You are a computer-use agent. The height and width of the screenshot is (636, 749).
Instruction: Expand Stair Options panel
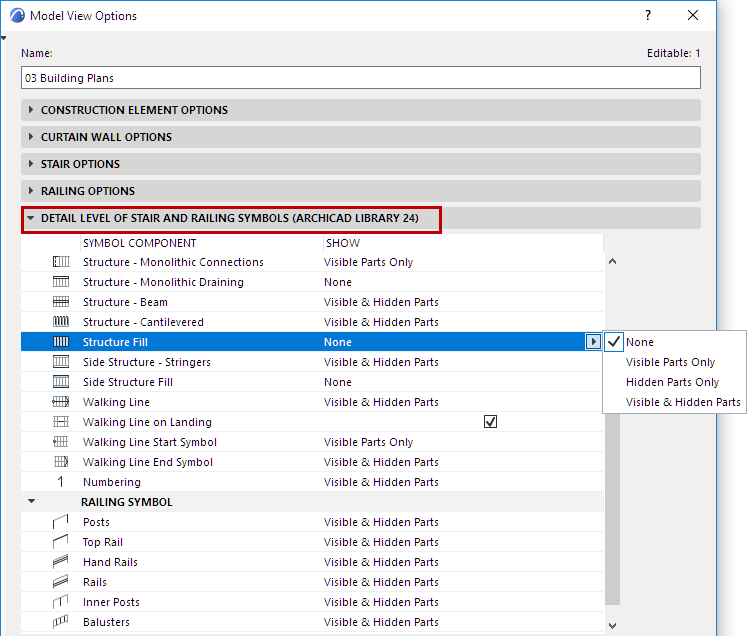31,164
